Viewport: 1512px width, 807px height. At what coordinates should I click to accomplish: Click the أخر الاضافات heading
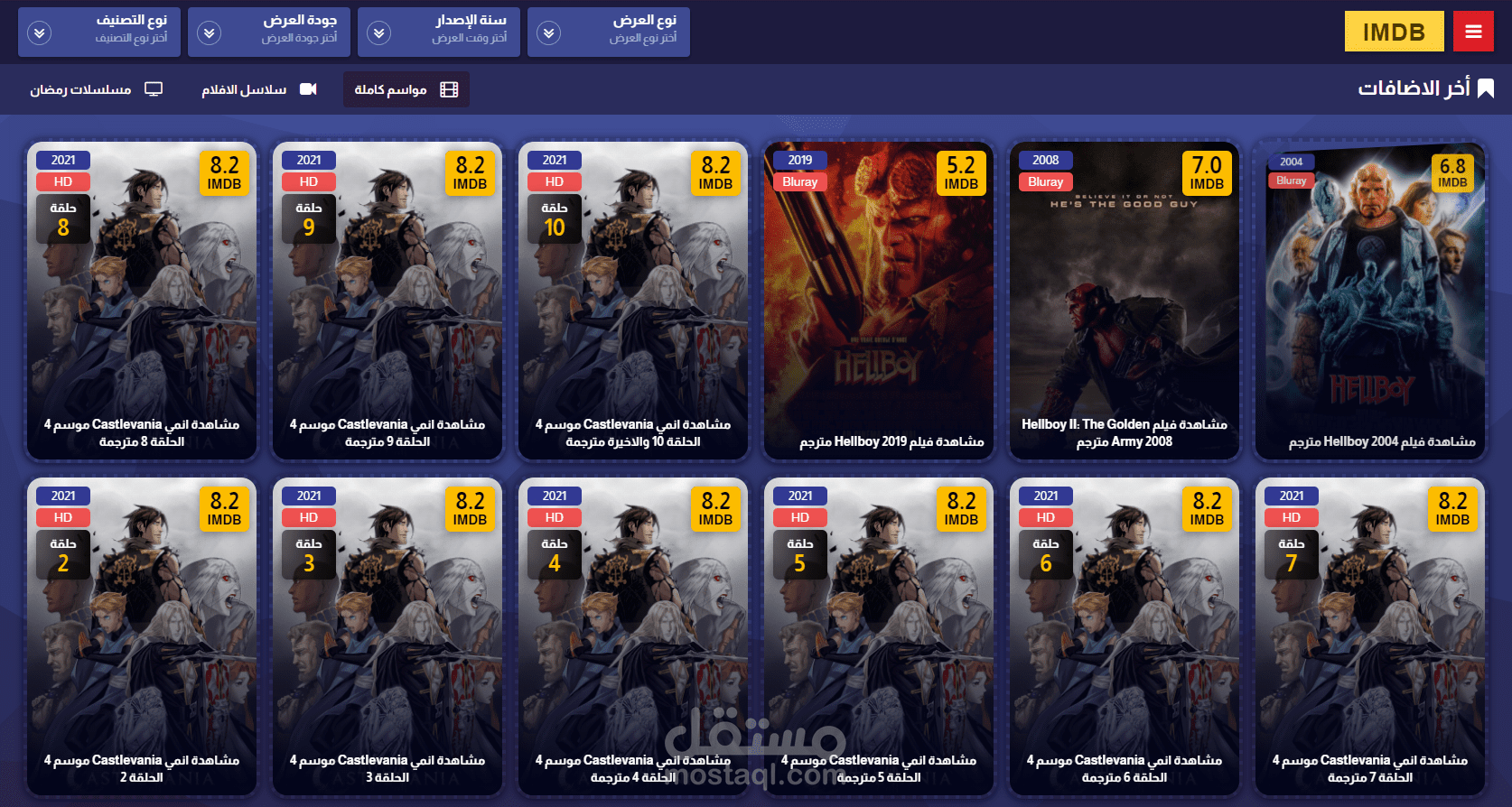click(1414, 88)
